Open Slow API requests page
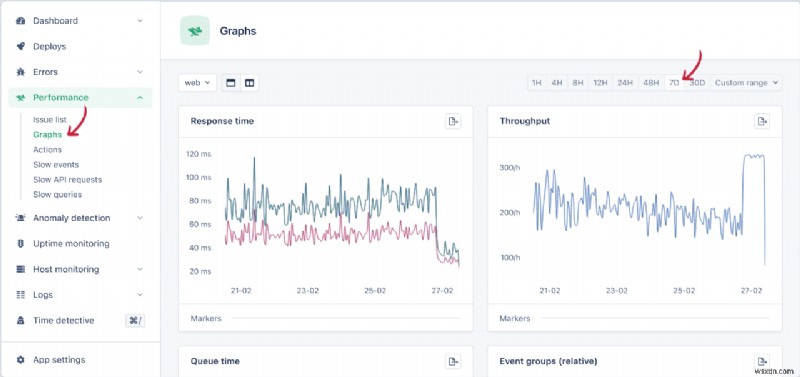The width and height of the screenshot is (800, 377). [67, 180]
